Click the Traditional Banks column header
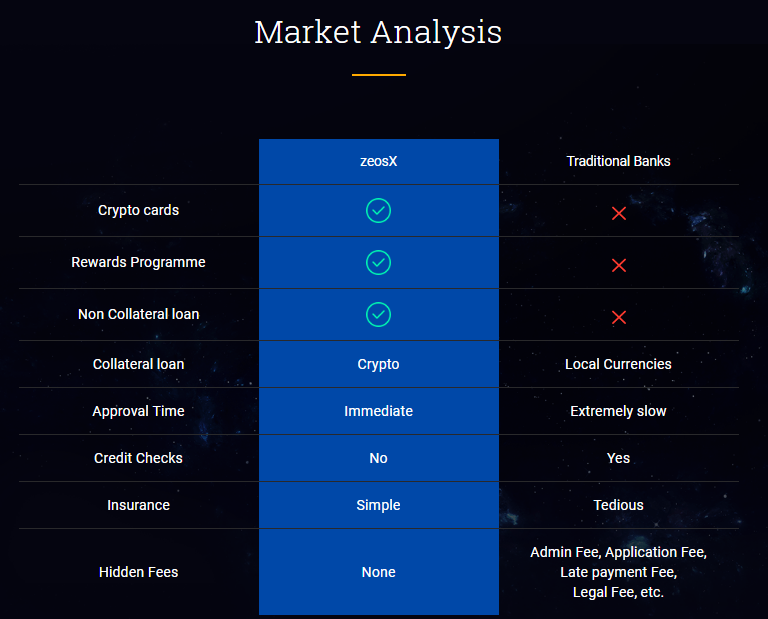 (618, 161)
